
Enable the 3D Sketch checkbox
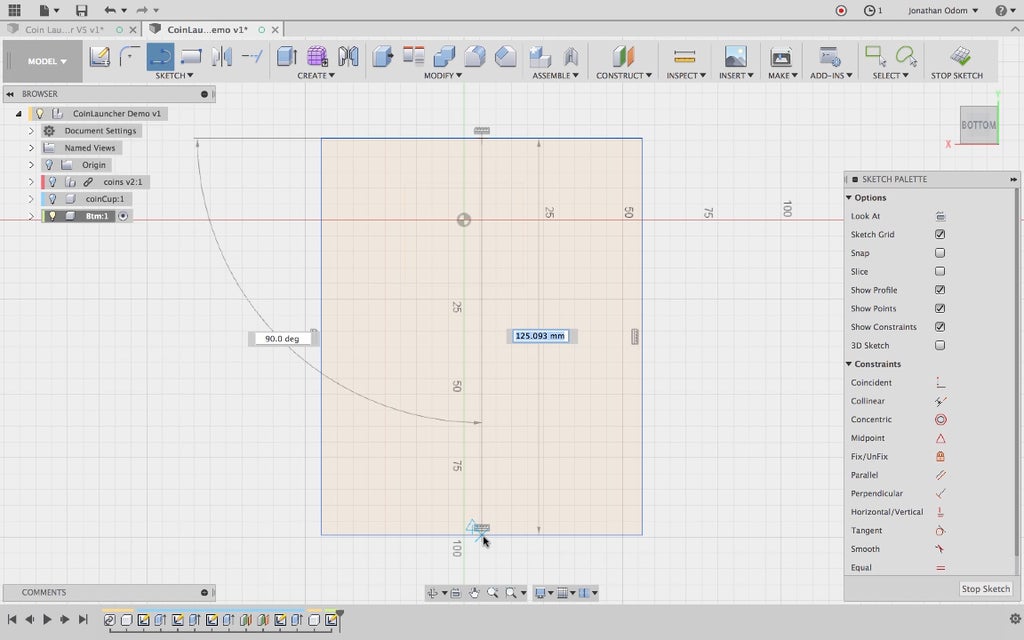point(940,346)
